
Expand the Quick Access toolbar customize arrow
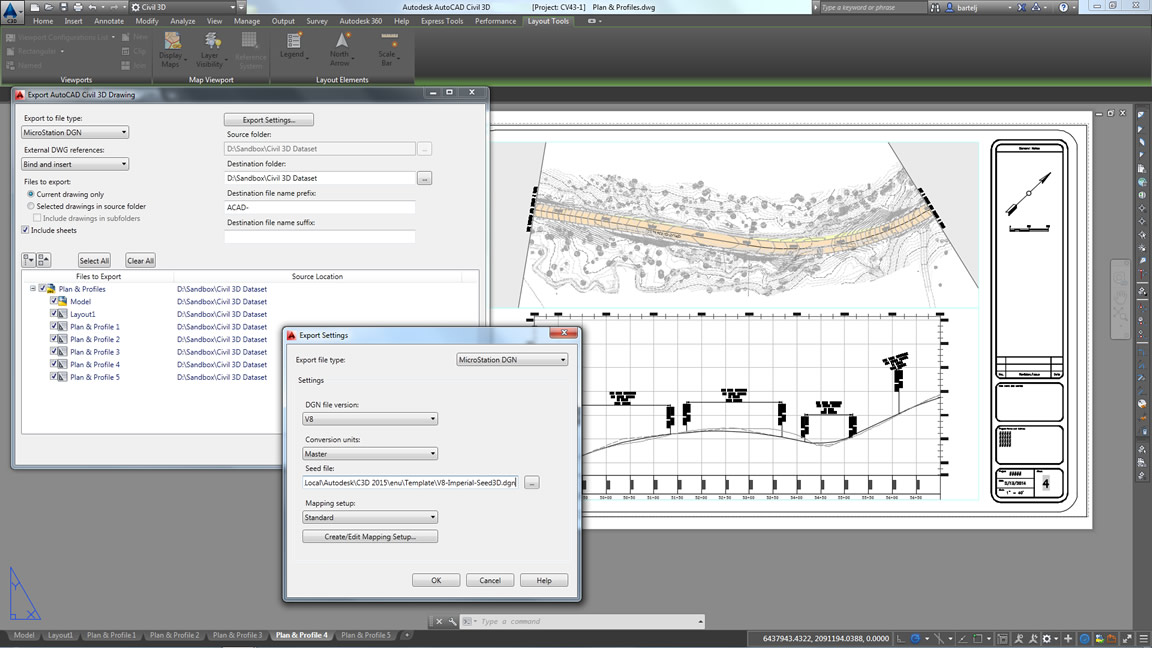241,7
